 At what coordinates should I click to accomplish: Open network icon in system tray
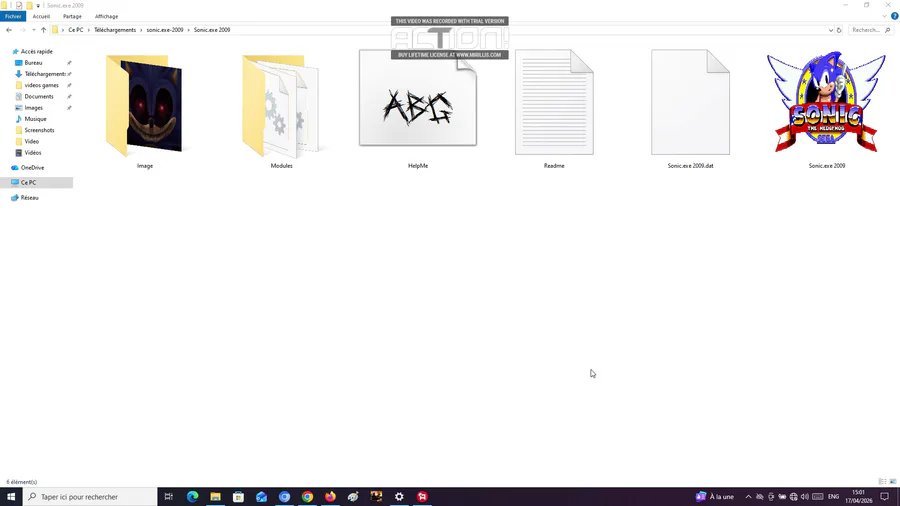point(793,497)
